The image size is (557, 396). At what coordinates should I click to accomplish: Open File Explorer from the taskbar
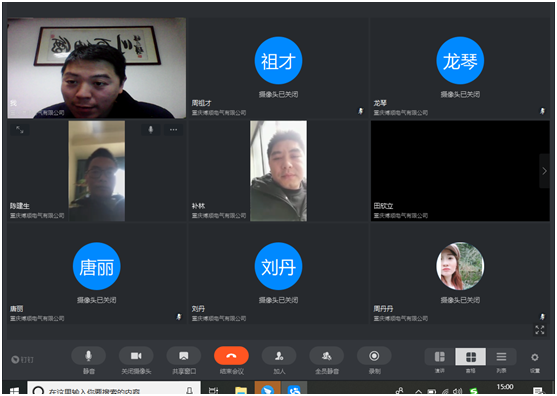241,390
